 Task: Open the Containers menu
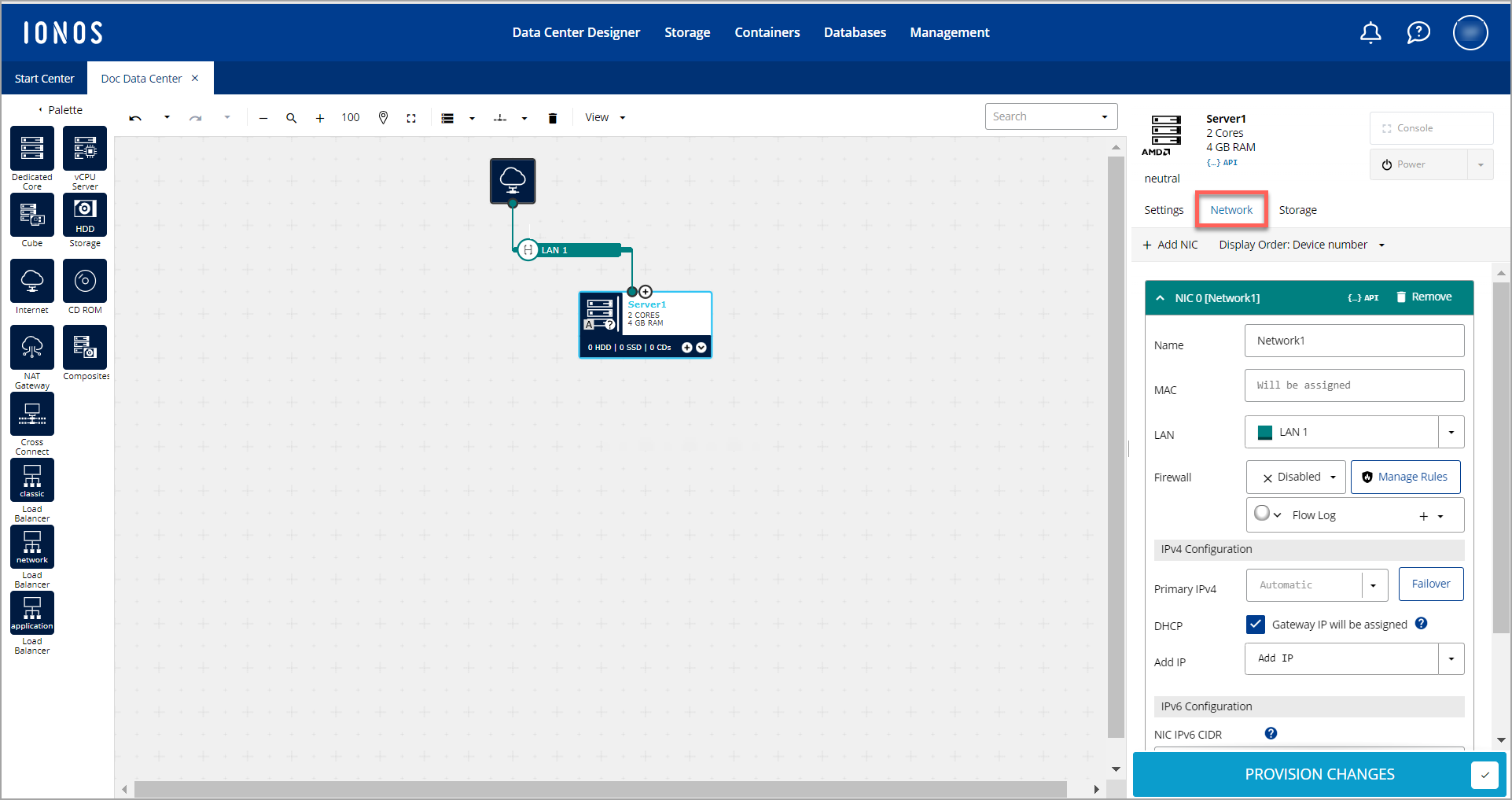(767, 32)
